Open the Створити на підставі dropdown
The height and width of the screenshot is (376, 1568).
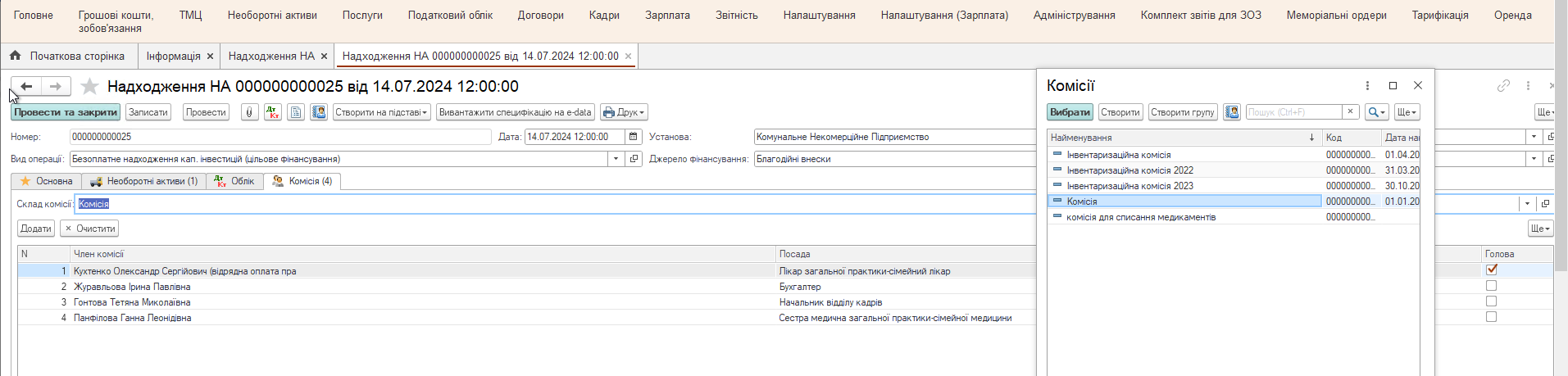coord(381,112)
